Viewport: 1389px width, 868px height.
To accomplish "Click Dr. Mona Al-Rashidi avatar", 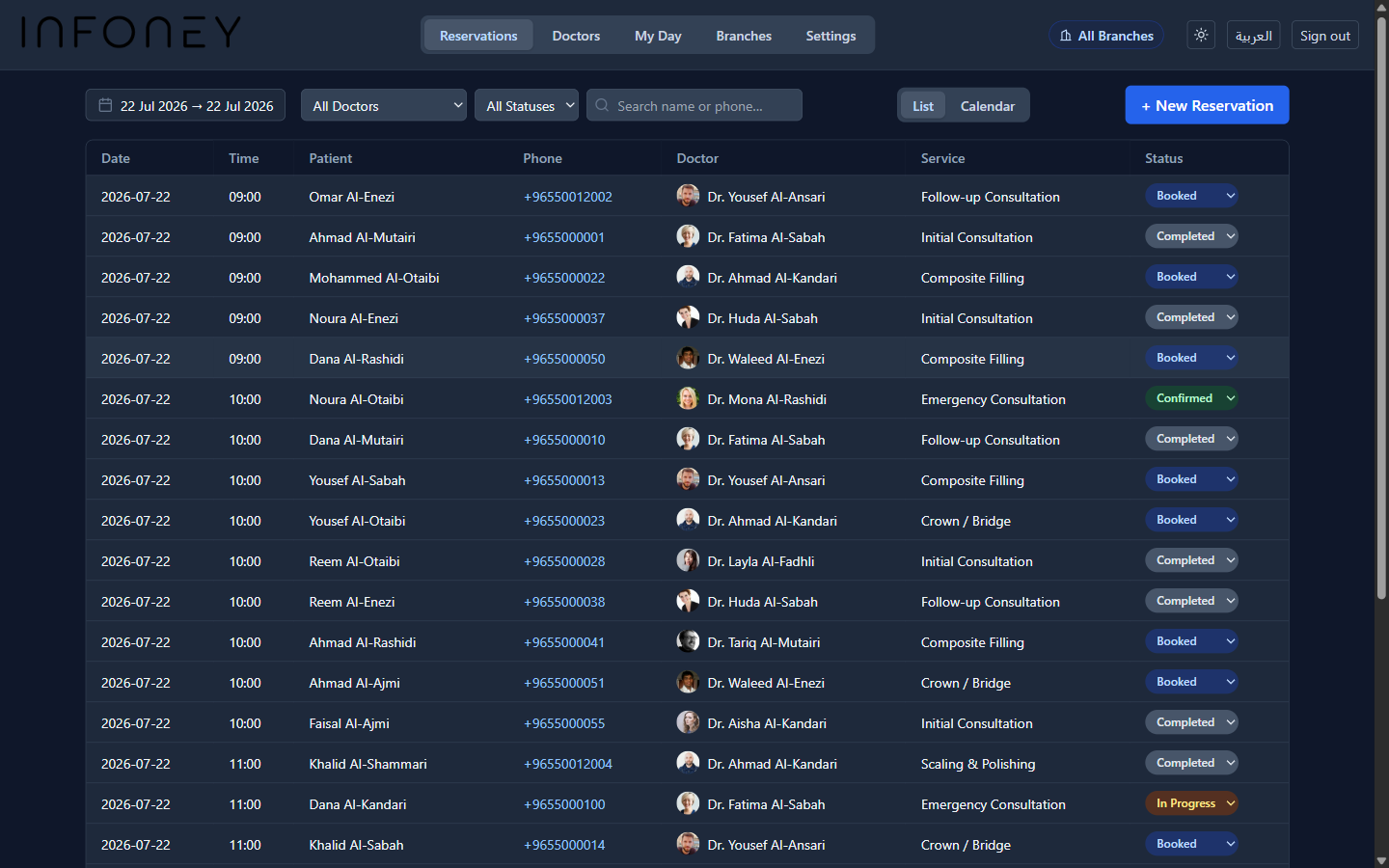I will [x=688, y=398].
